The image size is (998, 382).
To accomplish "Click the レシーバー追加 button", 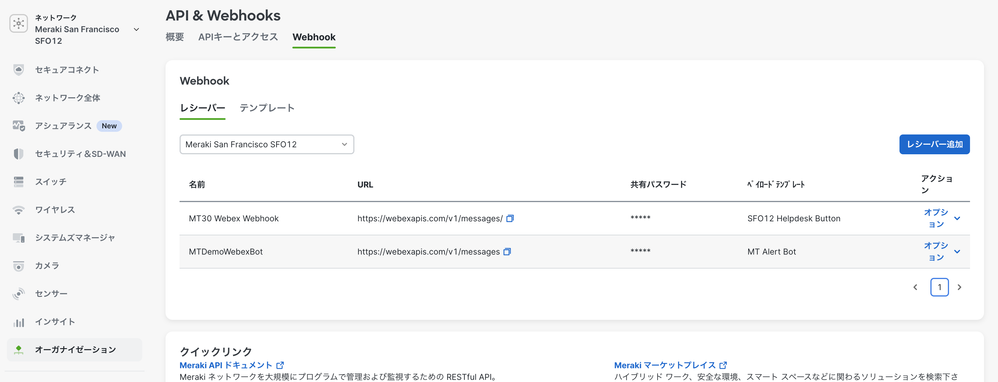I will point(934,145).
